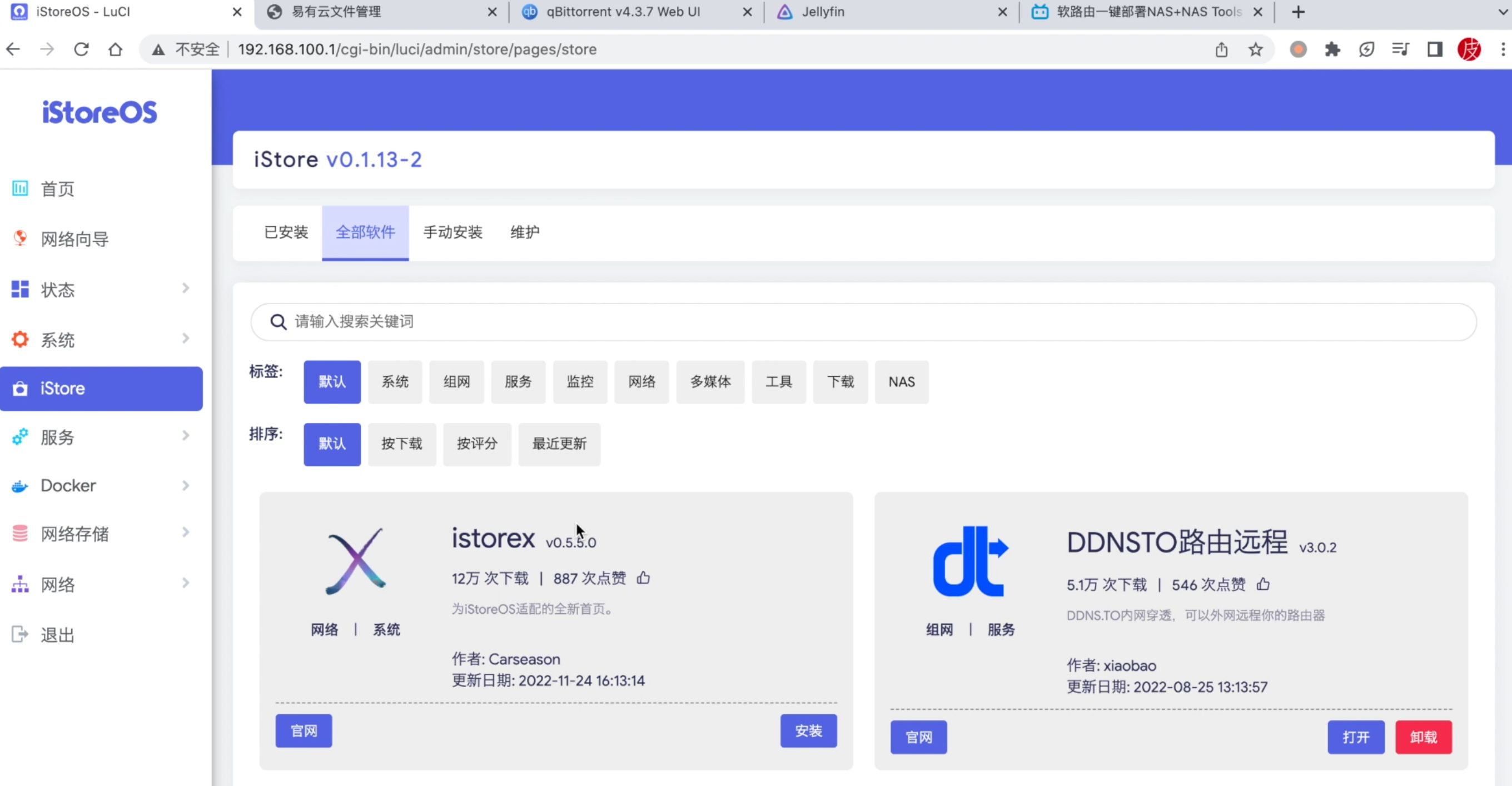Click the DDNSTO dt app logo

(970, 561)
